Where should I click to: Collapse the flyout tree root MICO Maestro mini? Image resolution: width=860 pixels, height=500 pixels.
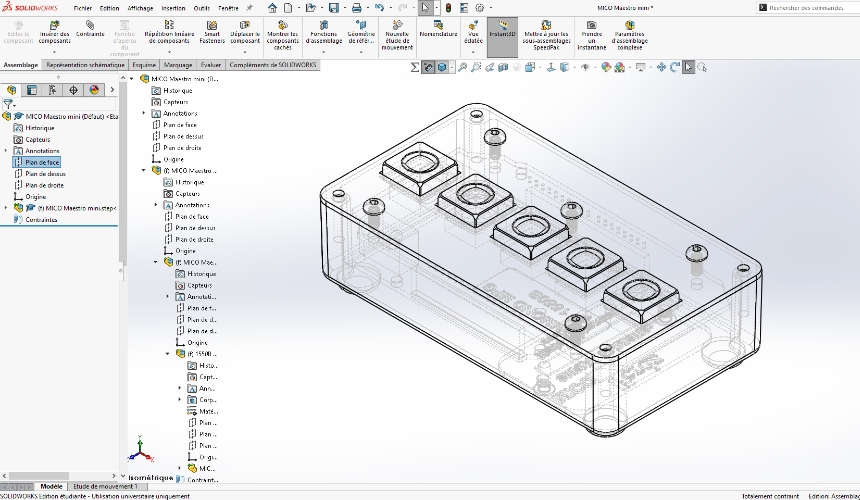pos(132,79)
